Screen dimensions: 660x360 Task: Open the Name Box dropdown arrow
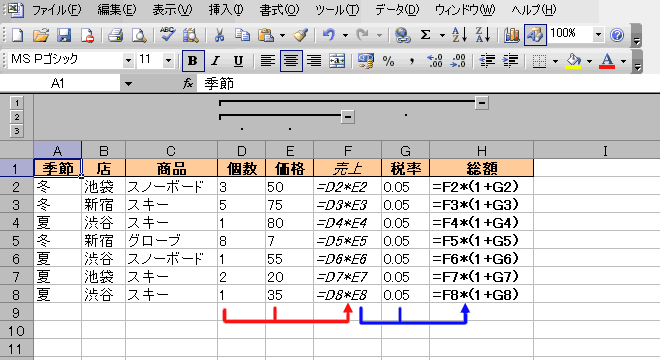coord(128,84)
